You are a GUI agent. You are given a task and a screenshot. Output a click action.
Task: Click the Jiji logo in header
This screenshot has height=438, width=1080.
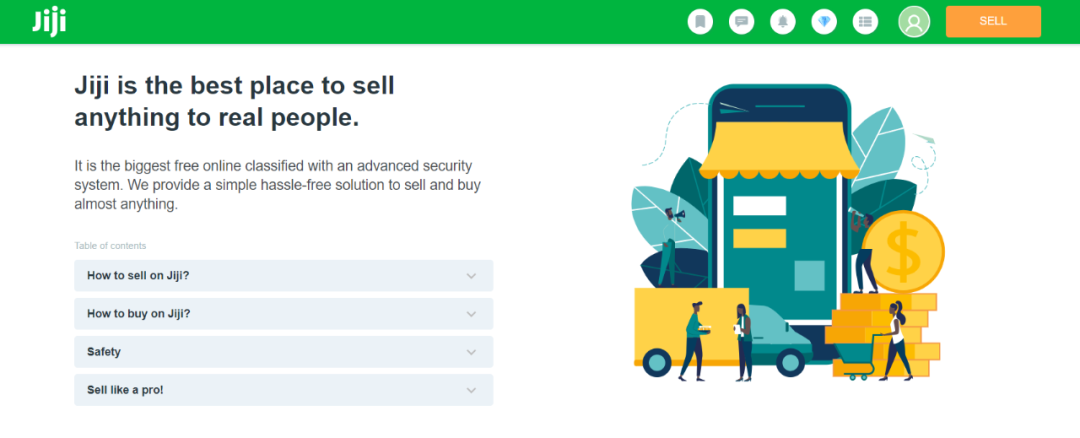click(48, 21)
